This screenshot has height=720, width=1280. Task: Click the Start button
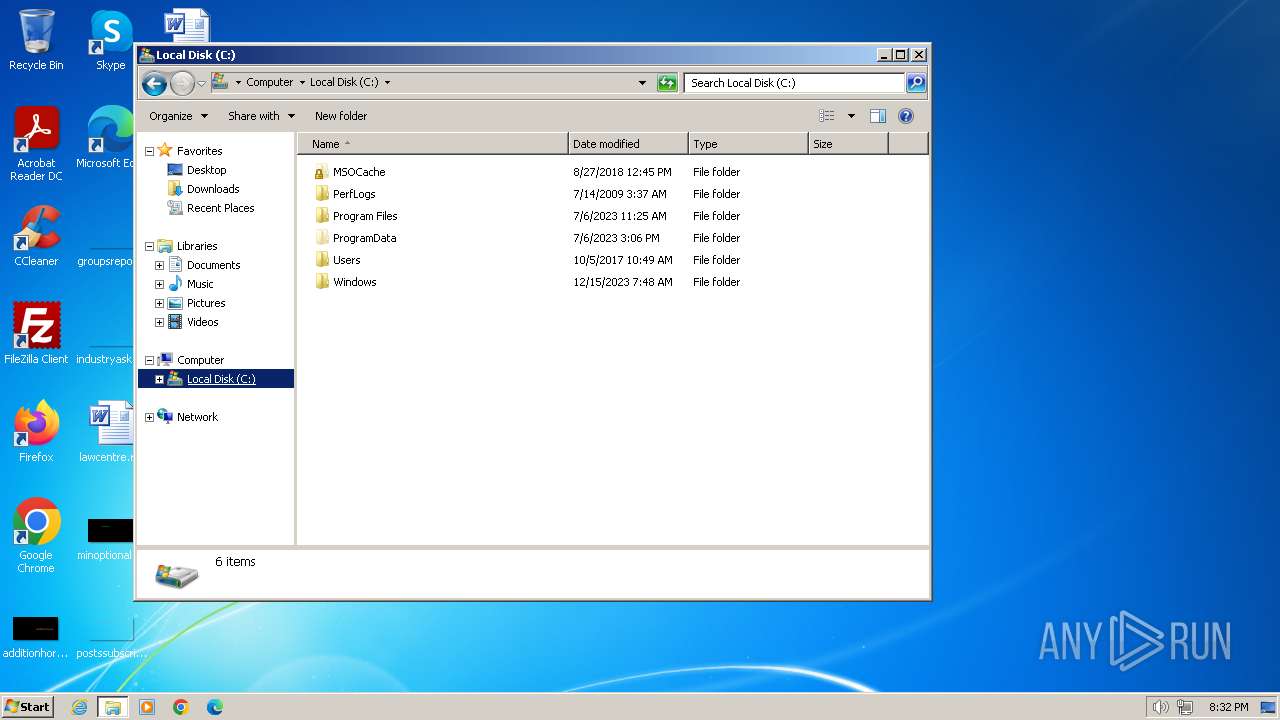pyautogui.click(x=28, y=706)
